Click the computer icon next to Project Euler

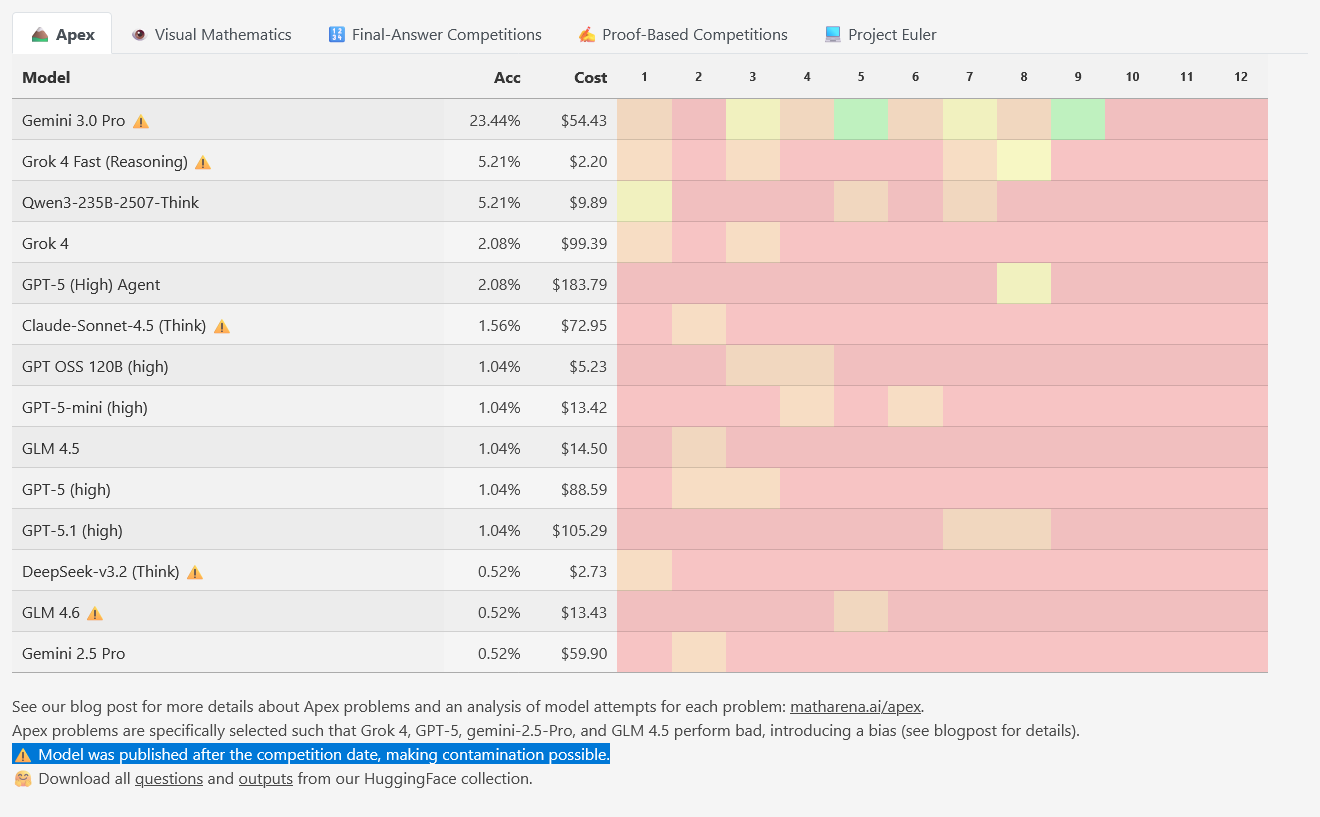[x=830, y=33]
